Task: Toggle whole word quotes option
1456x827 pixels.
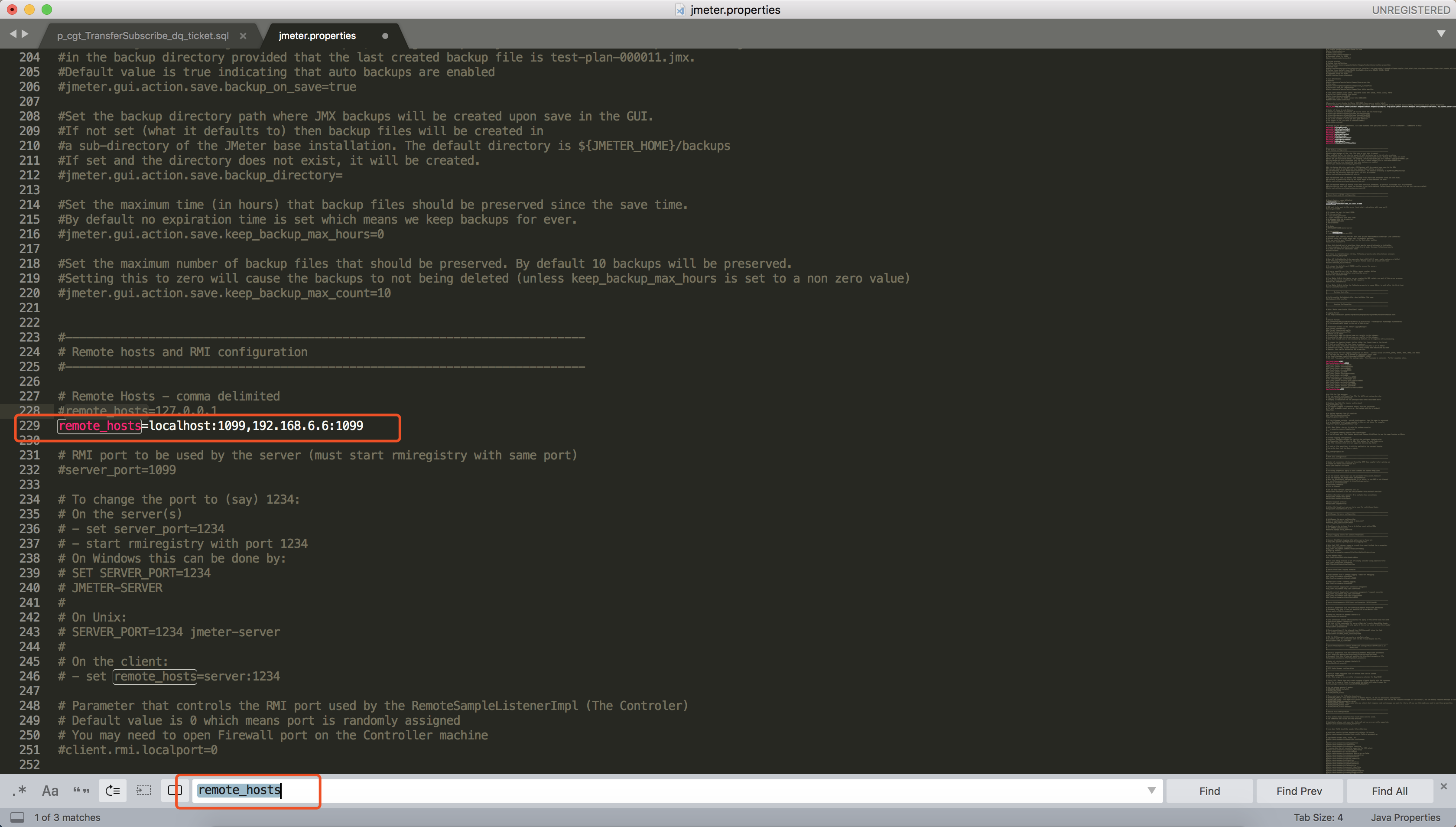Action: coord(81,791)
